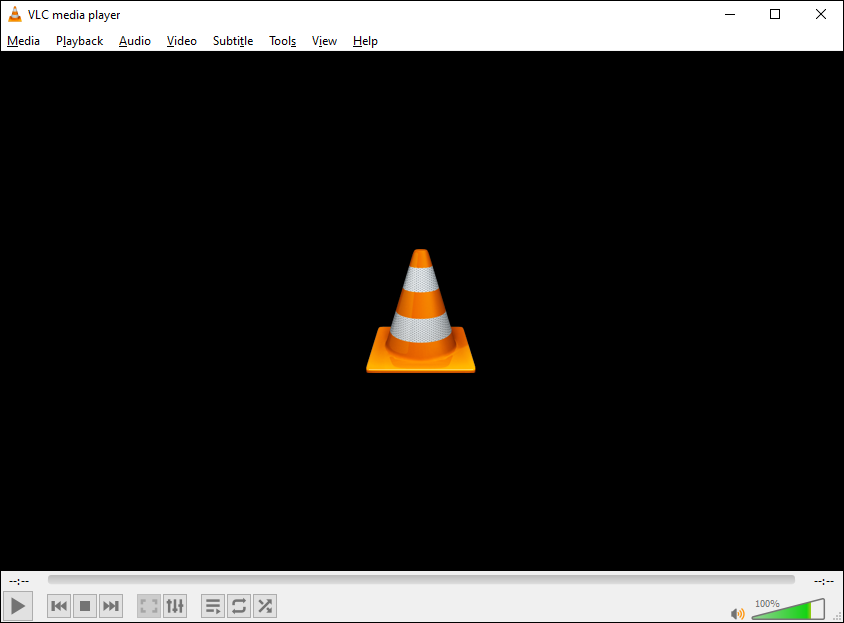Screen dimensions: 844x623
Task: Open the Media menu
Action: click(23, 41)
